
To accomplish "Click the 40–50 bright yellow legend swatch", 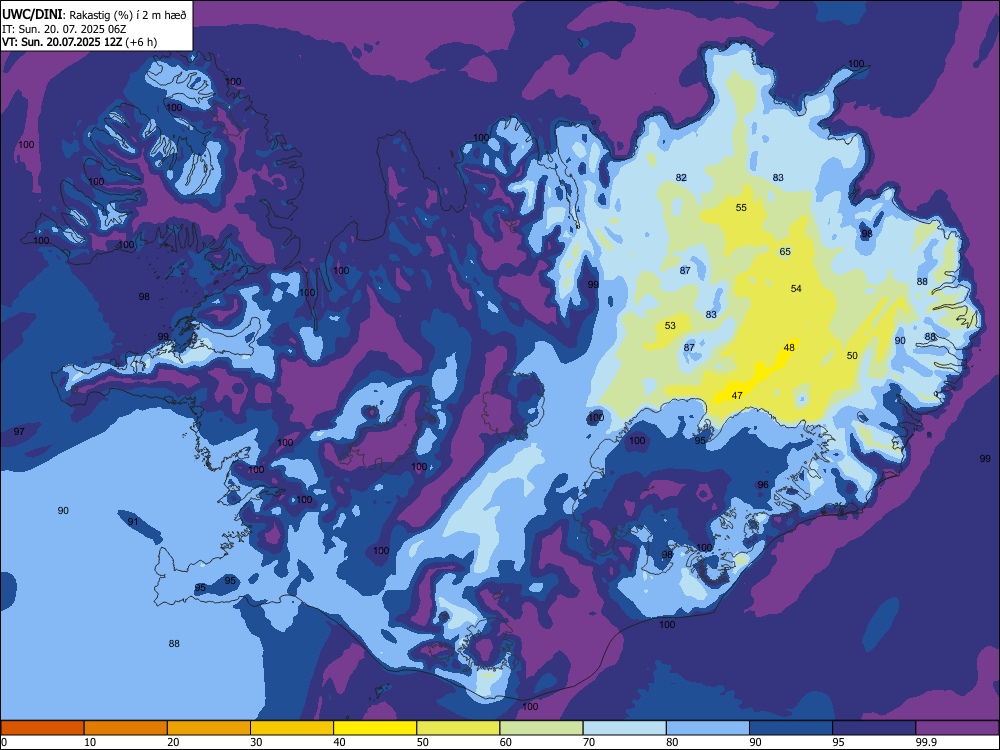I will click(x=375, y=728).
